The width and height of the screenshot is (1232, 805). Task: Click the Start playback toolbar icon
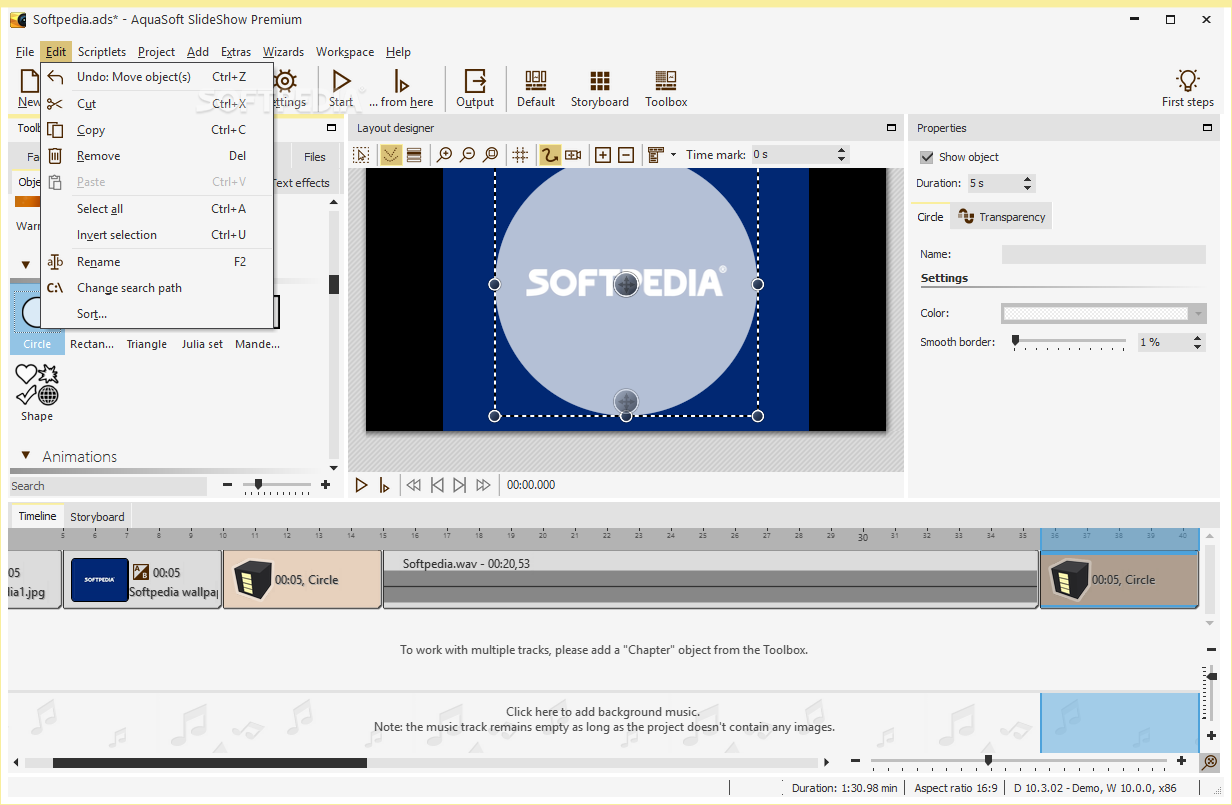click(341, 81)
